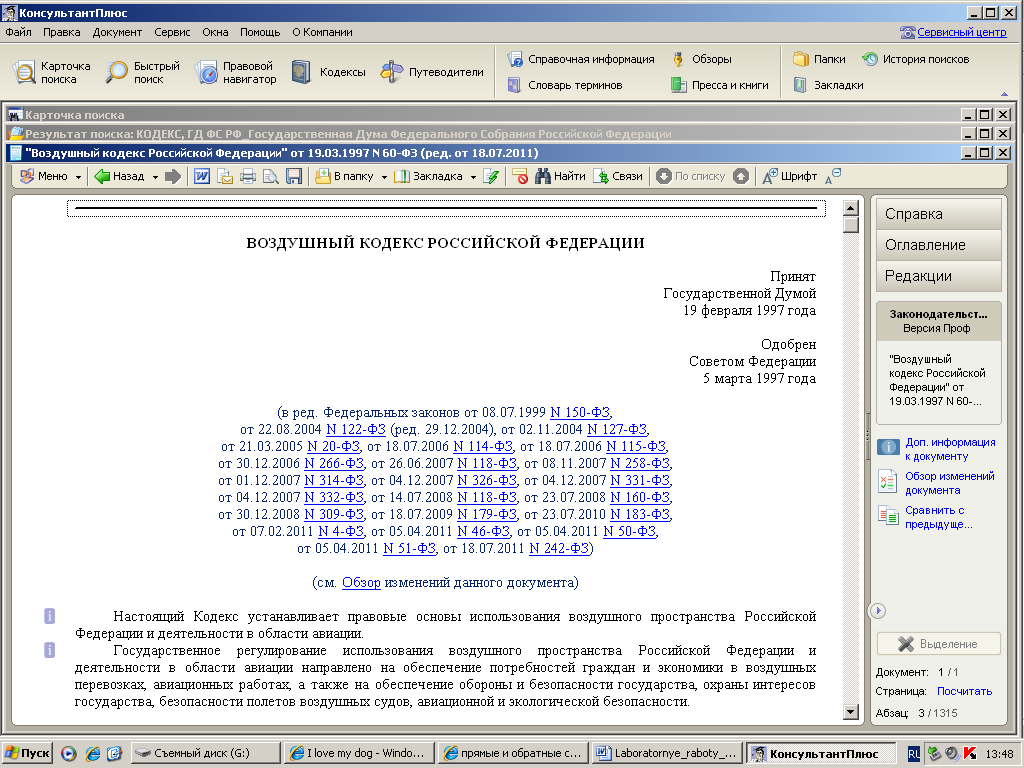
Task: Switch to Редакции tab
Action: click(x=938, y=276)
